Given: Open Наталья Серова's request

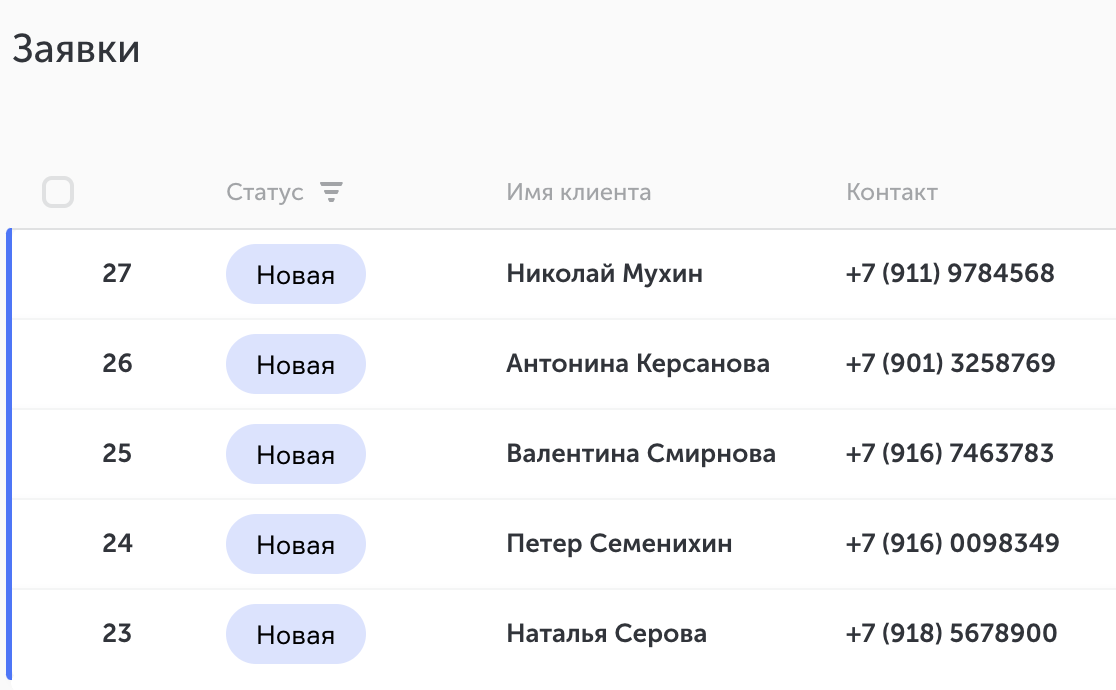Looking at the screenshot, I should coord(606,633).
